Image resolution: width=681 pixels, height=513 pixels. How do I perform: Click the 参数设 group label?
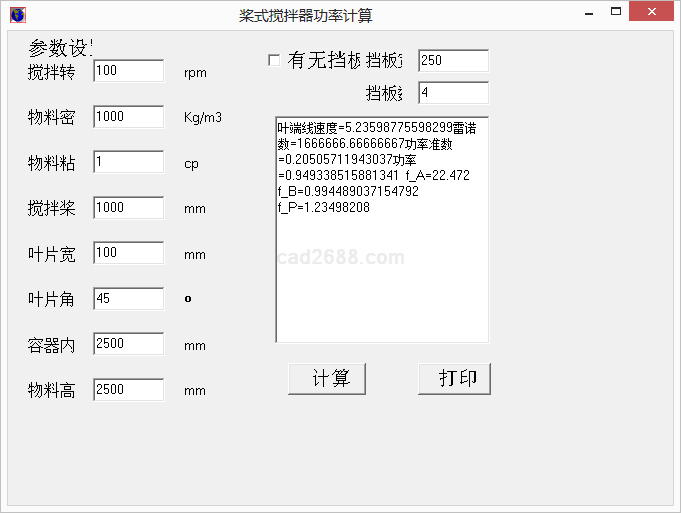[60, 47]
